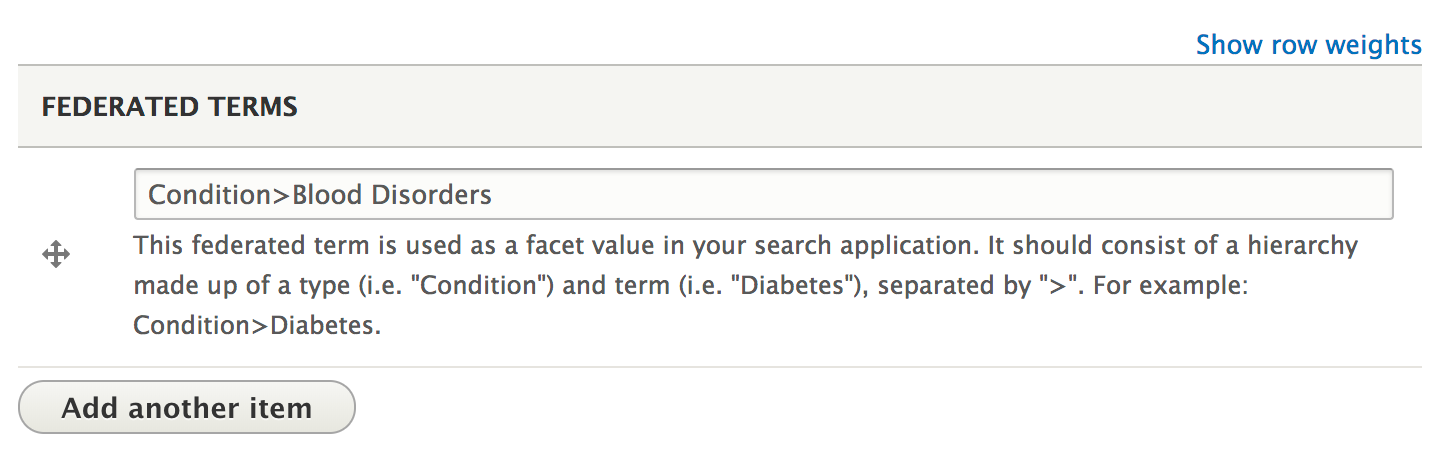Click the Show row weights link
Viewport: 1454px width, 454px height.
coord(1308,45)
